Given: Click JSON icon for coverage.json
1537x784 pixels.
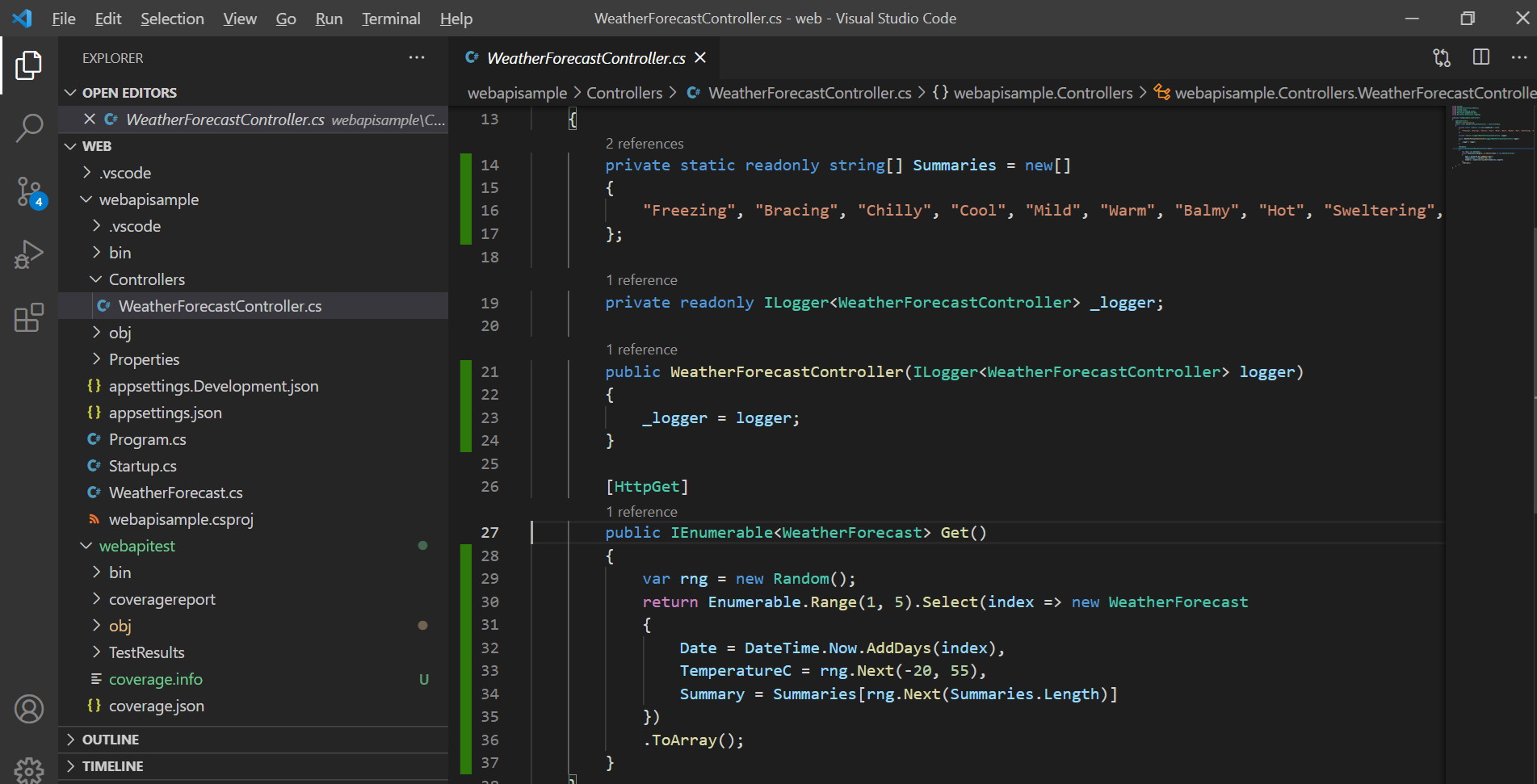Looking at the screenshot, I should pyautogui.click(x=94, y=705).
